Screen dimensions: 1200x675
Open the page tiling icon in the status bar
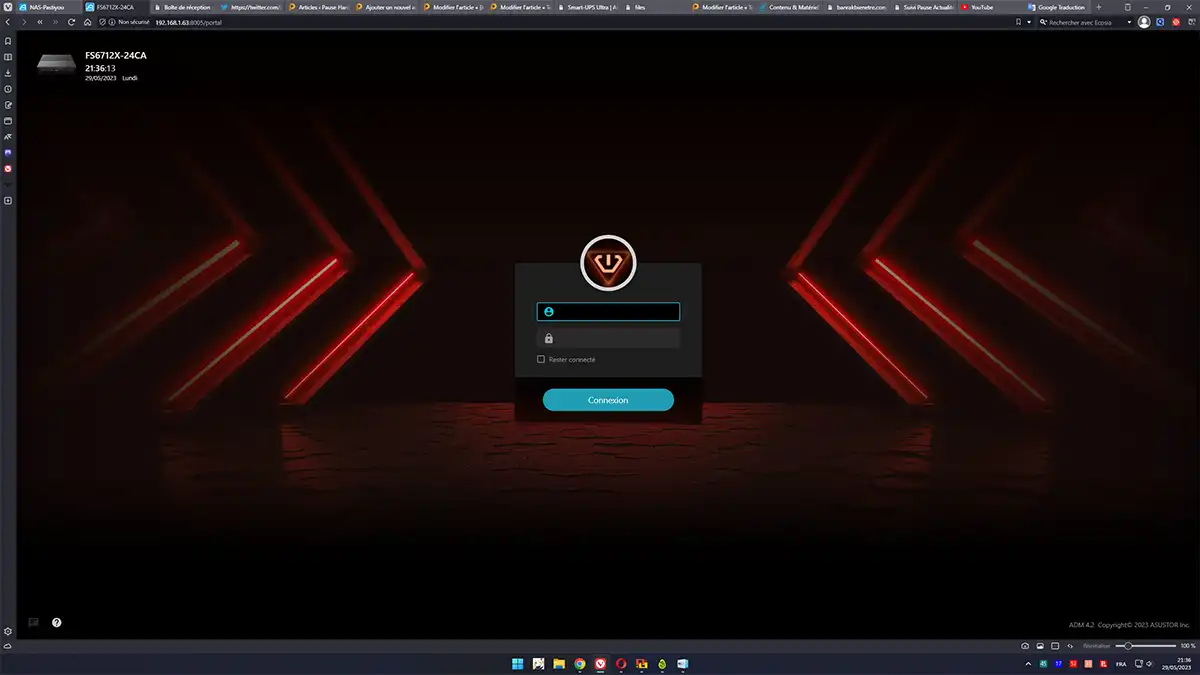(x=1054, y=646)
